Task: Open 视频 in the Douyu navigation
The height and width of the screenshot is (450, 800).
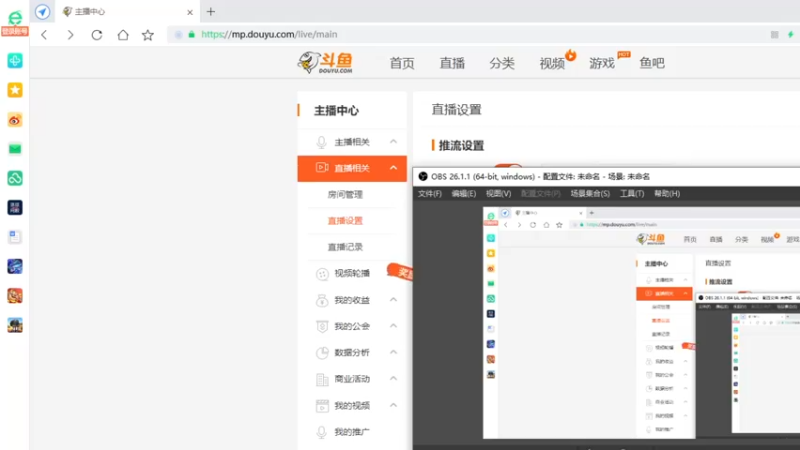Action: click(552, 63)
